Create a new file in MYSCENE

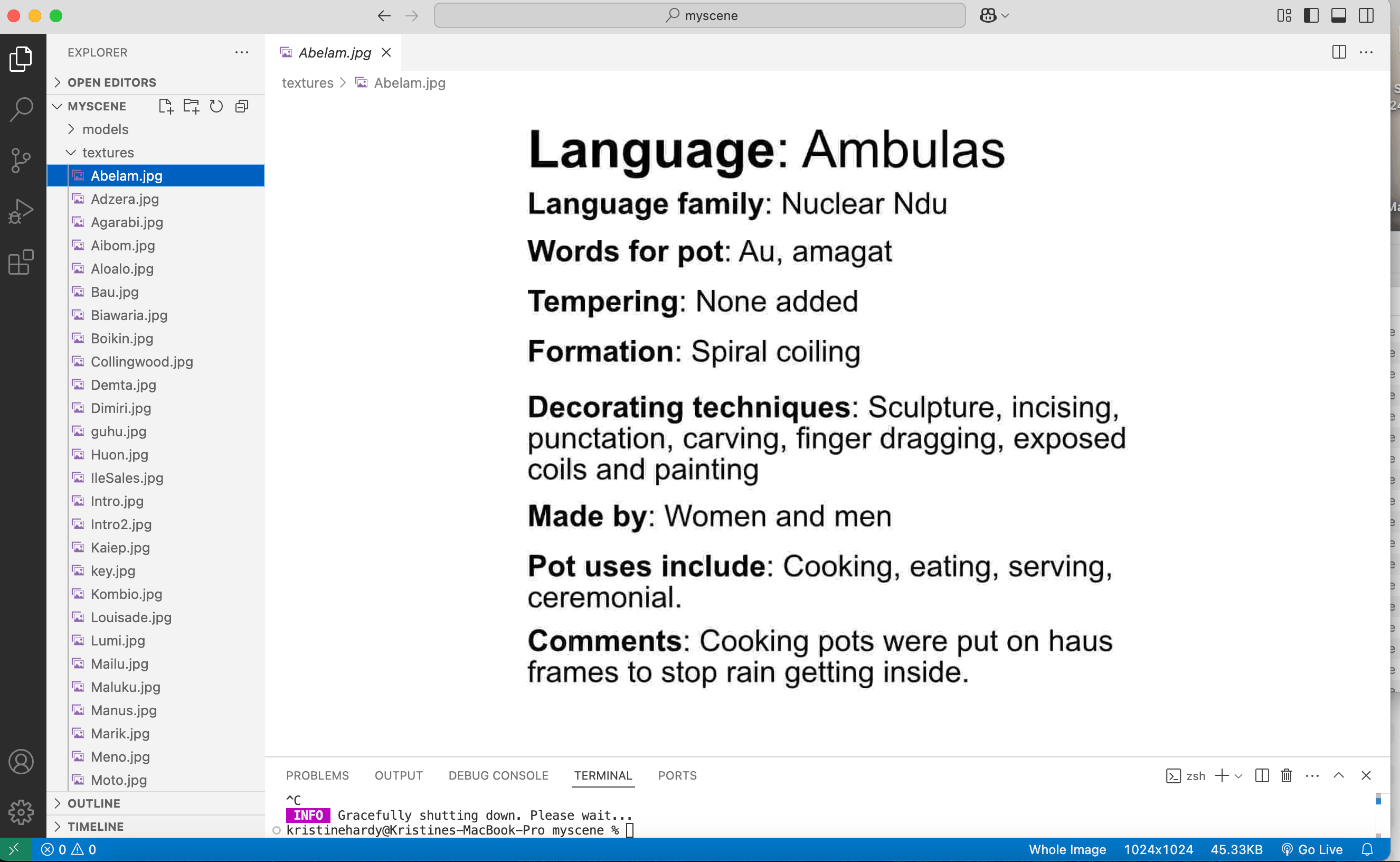166,106
